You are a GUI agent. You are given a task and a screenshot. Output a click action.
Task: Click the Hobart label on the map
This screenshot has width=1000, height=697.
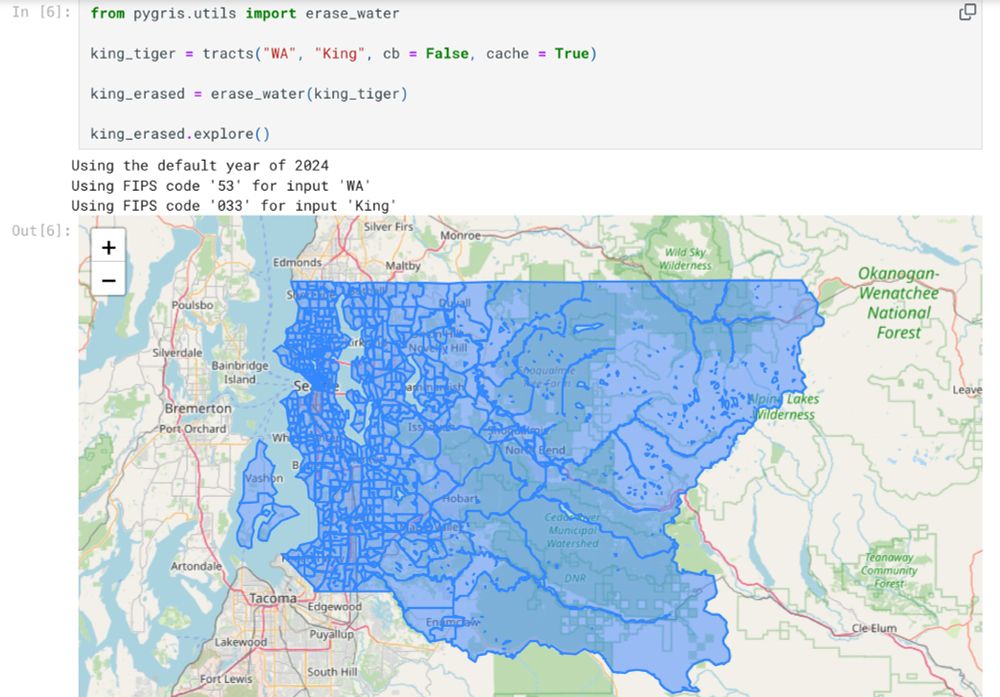460,498
